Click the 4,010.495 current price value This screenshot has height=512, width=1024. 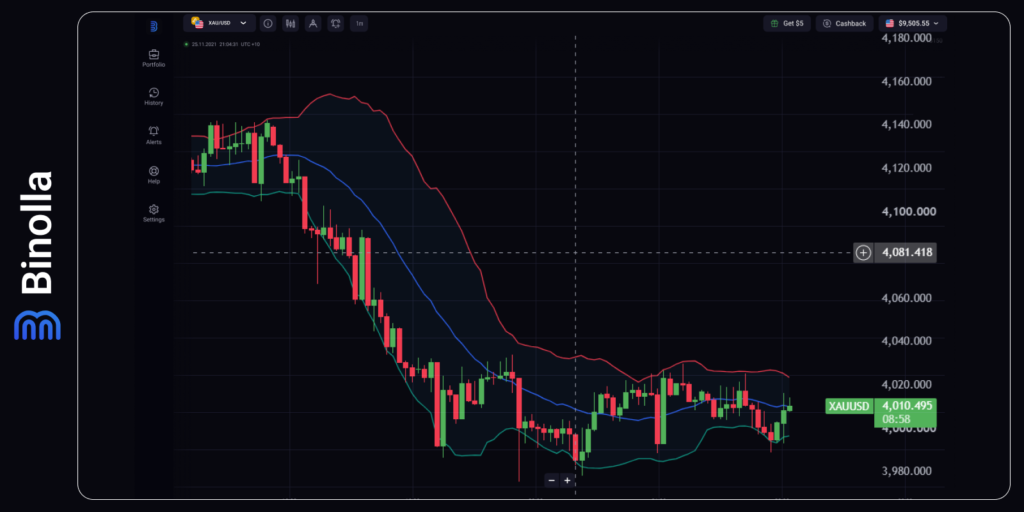(x=905, y=406)
